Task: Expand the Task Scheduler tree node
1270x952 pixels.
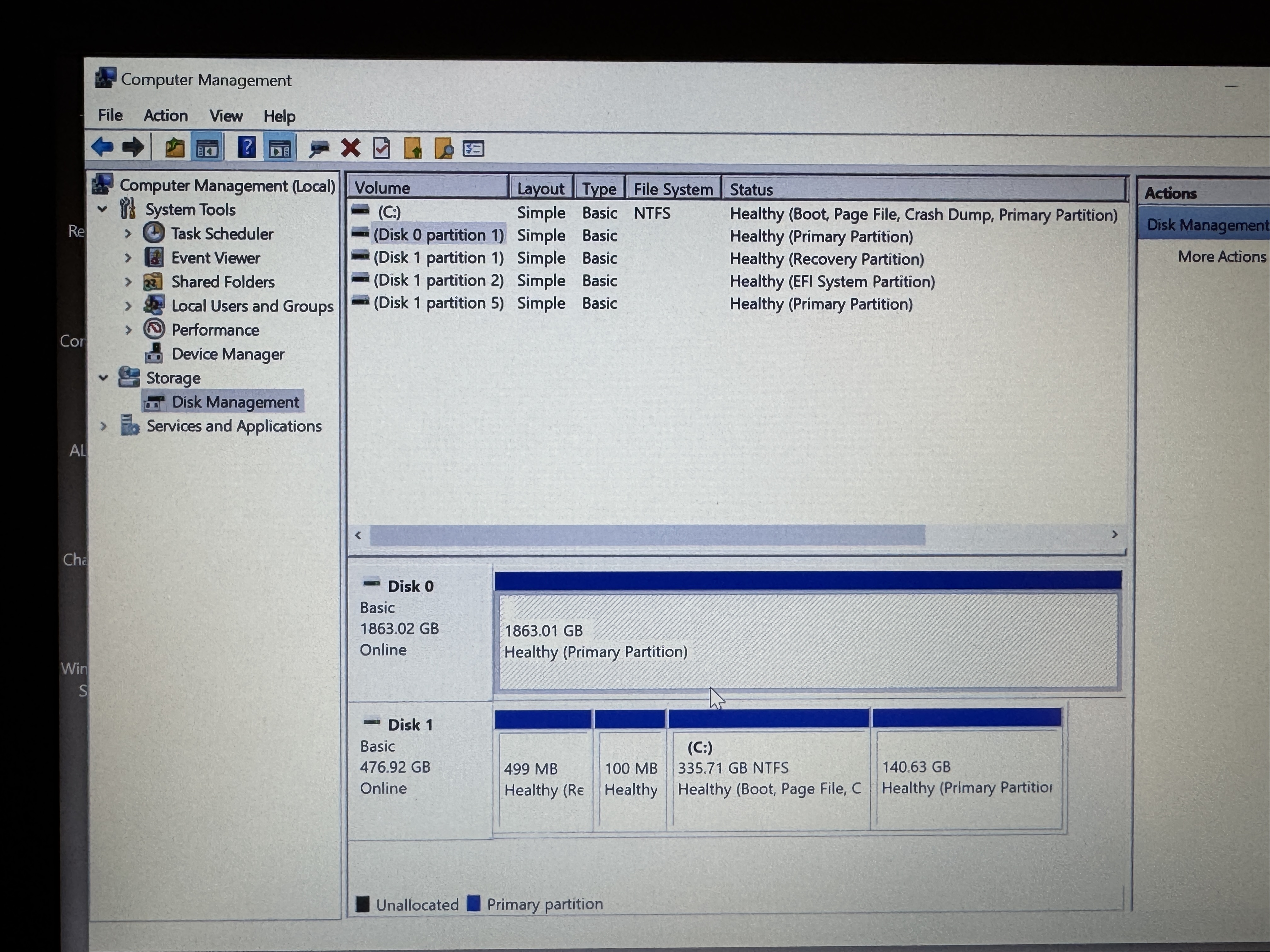Action: (128, 234)
